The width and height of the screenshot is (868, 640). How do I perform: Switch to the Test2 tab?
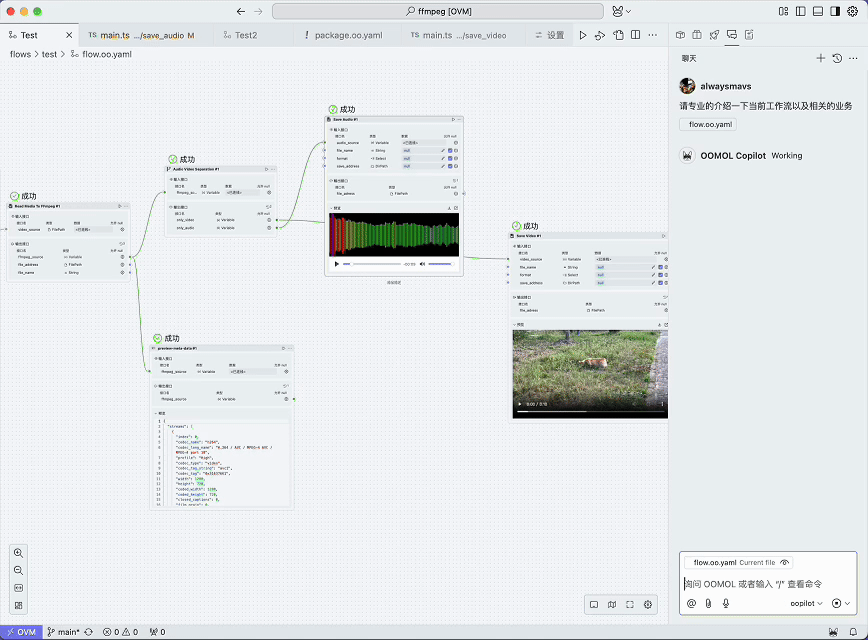pyautogui.click(x=245, y=35)
